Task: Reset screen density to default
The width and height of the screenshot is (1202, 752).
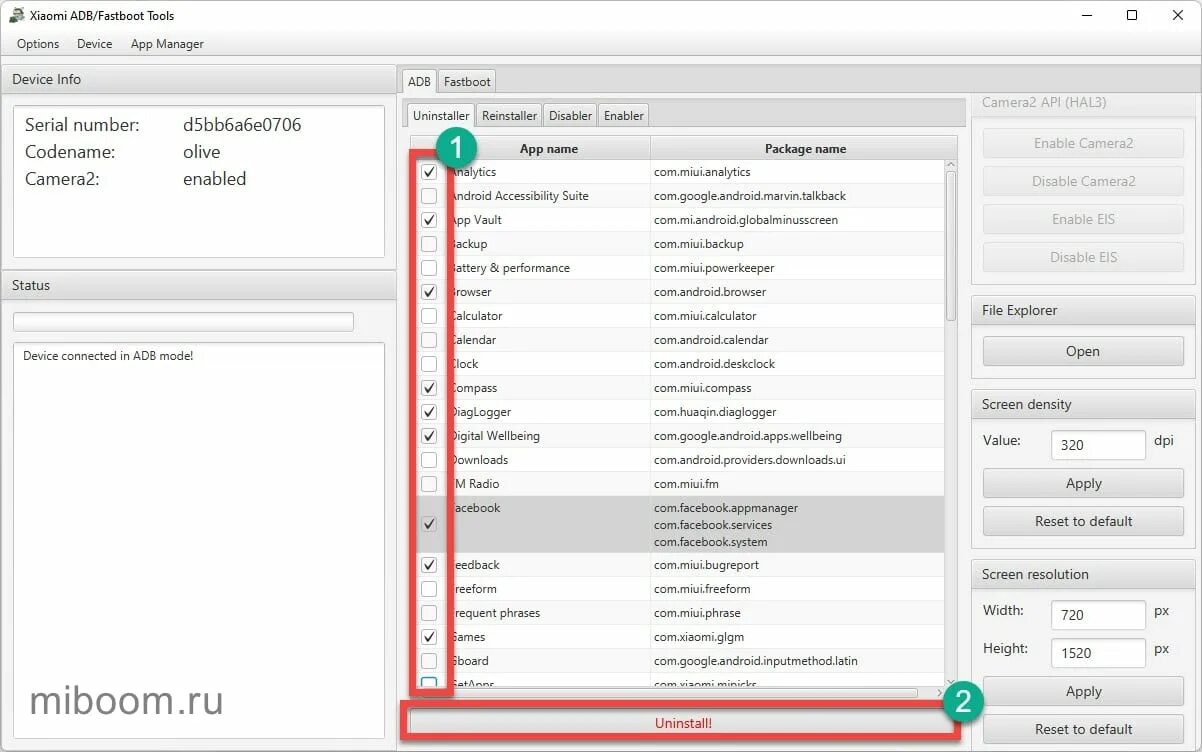Action: coord(1083,521)
